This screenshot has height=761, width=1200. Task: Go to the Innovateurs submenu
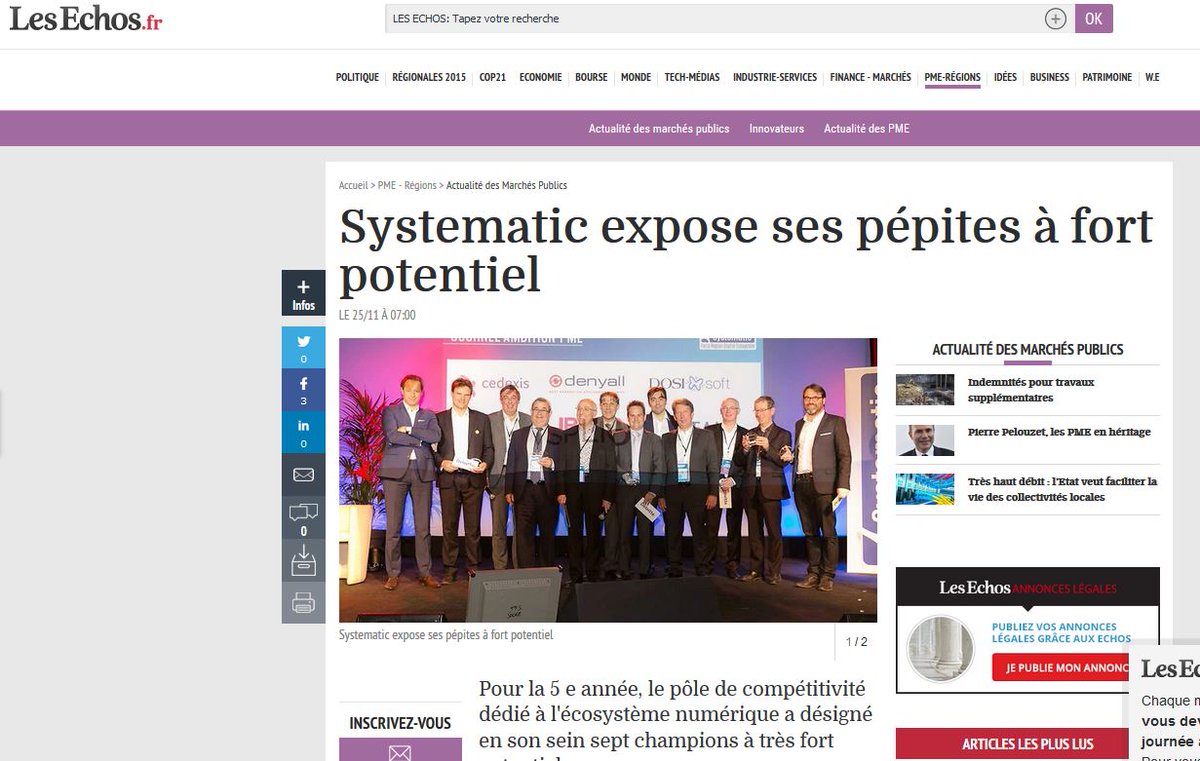(x=777, y=129)
